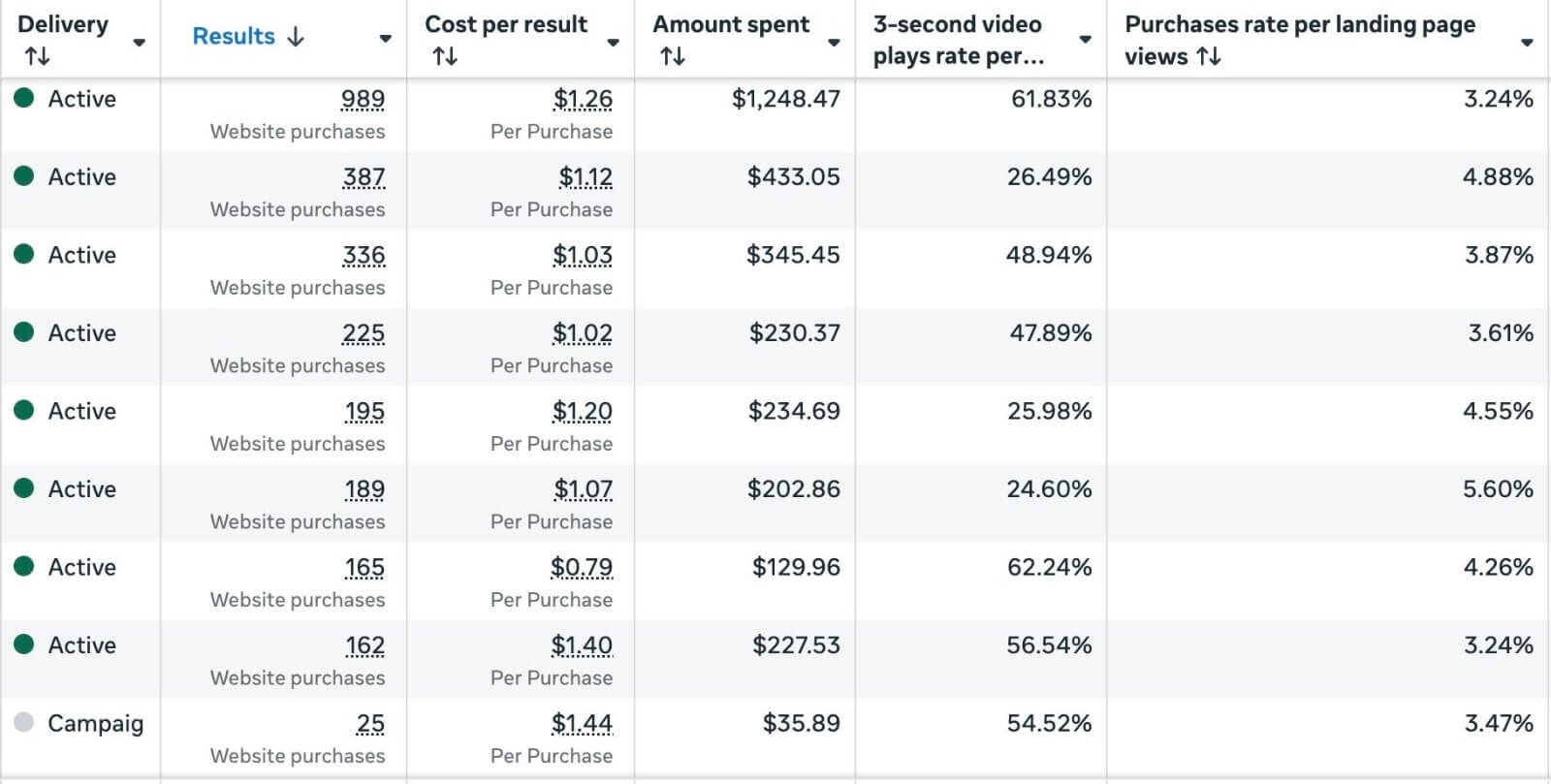The width and height of the screenshot is (1551, 784).
Task: Click the descending sort arrow beside Results
Action: [x=296, y=37]
